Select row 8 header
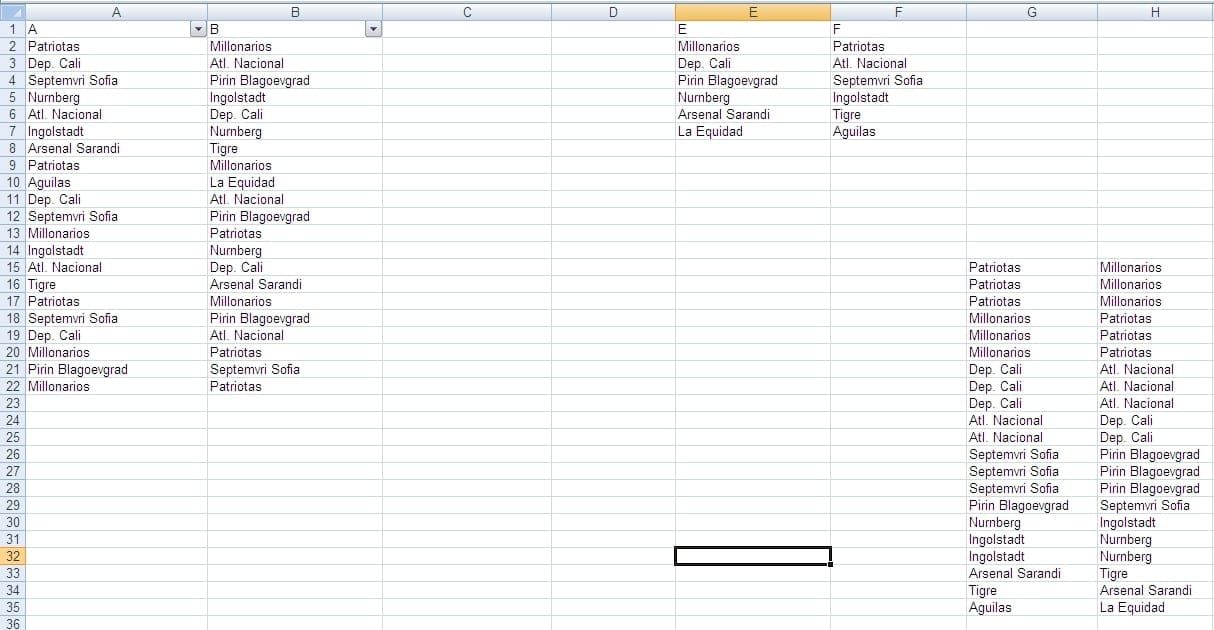Image resolution: width=1214 pixels, height=630 pixels. 12,148
